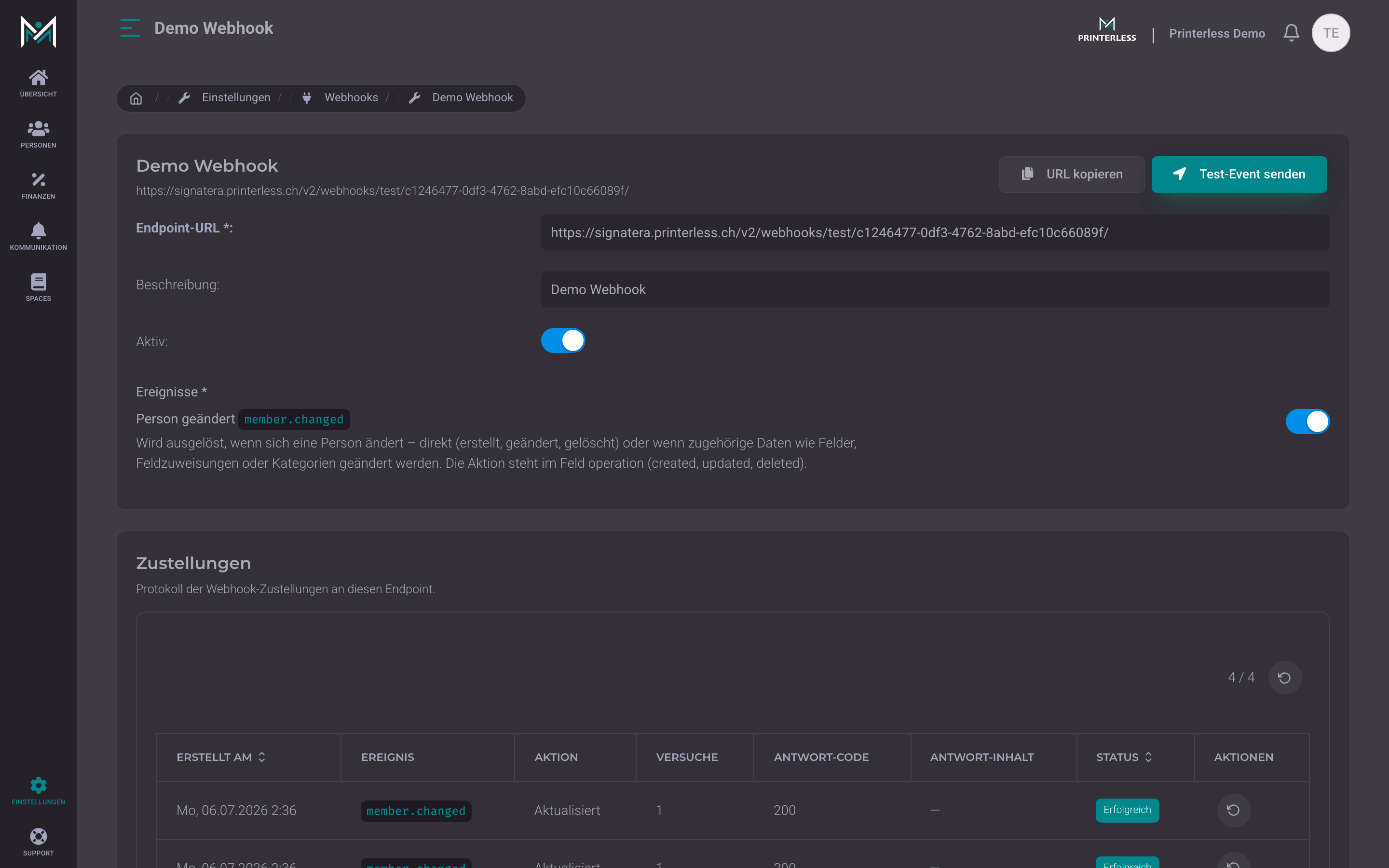Viewport: 1389px width, 868px height.
Task: Disable the Aktiv toggle
Action: coord(563,340)
